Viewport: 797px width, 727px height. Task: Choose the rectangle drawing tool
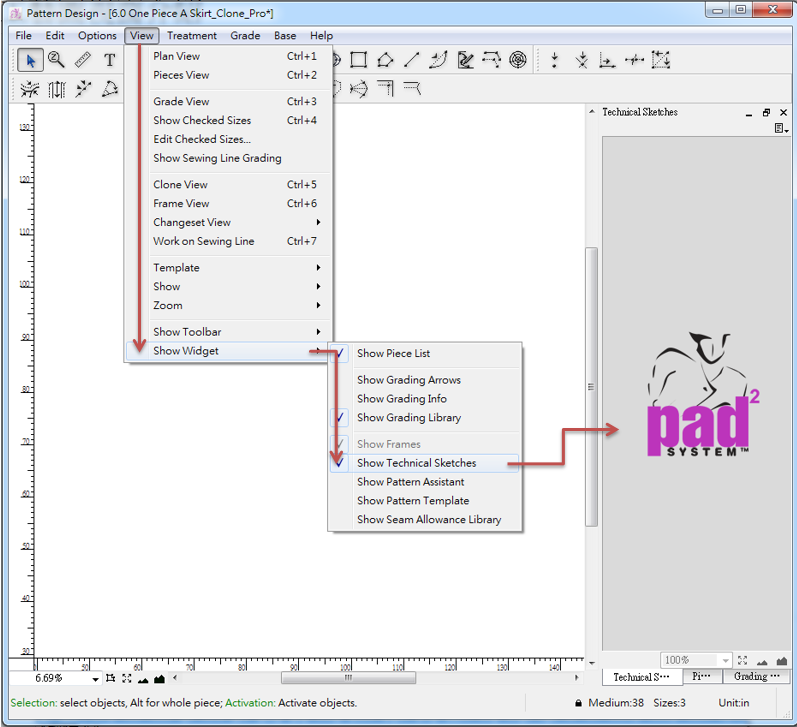pos(359,60)
